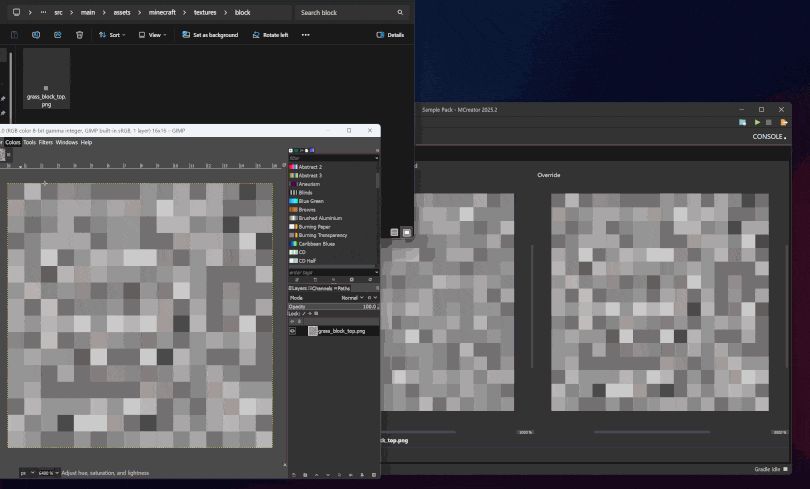Switch to the Layers tab in GIMP
The width and height of the screenshot is (810, 489).
pos(298,288)
